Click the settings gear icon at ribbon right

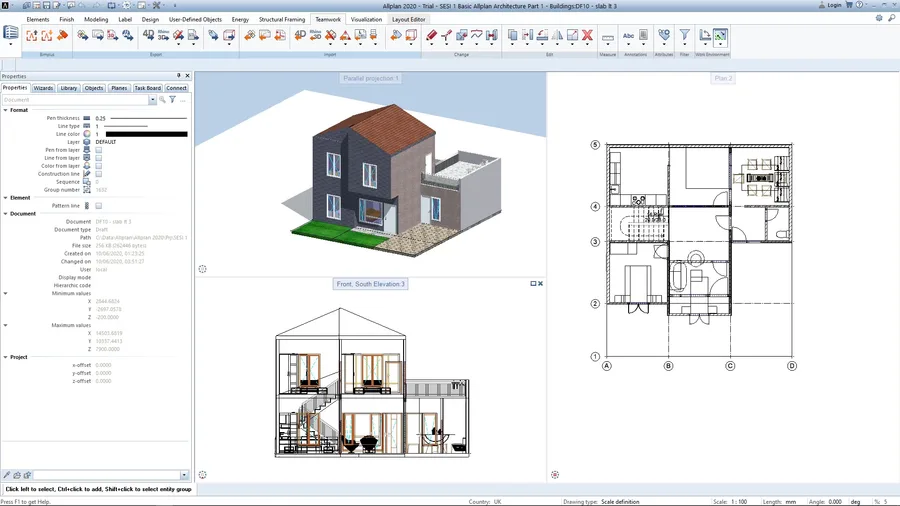pyautogui.click(x=879, y=18)
